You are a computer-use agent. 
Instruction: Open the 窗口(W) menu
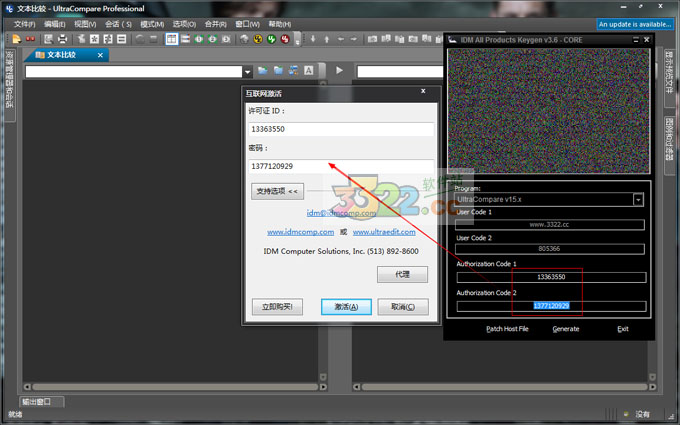click(247, 24)
